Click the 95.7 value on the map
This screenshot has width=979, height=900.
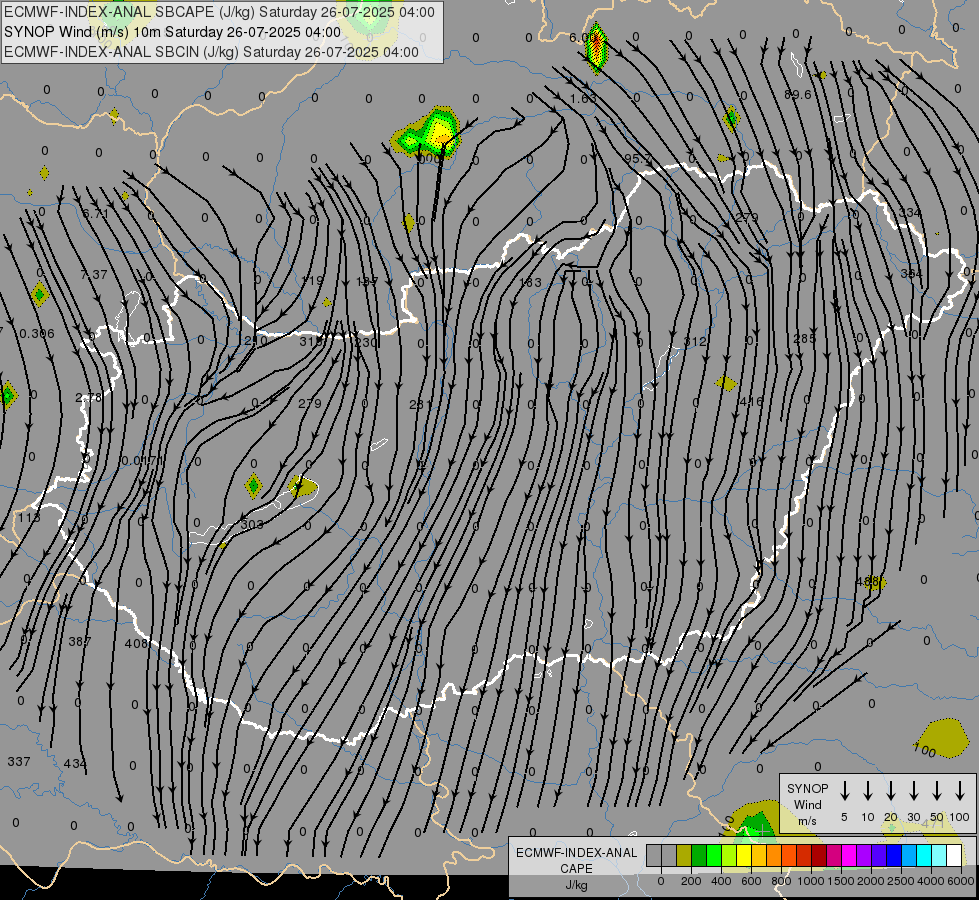tap(637, 159)
